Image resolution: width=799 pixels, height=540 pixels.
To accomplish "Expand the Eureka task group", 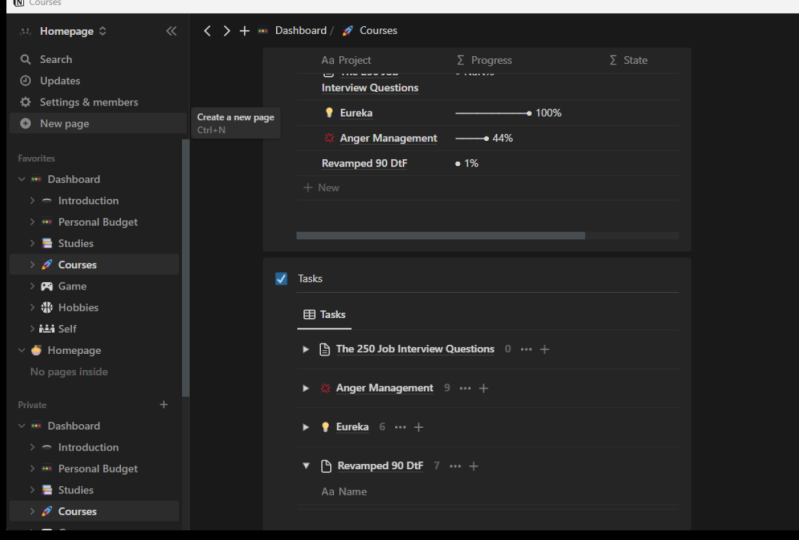I will pyautogui.click(x=306, y=427).
